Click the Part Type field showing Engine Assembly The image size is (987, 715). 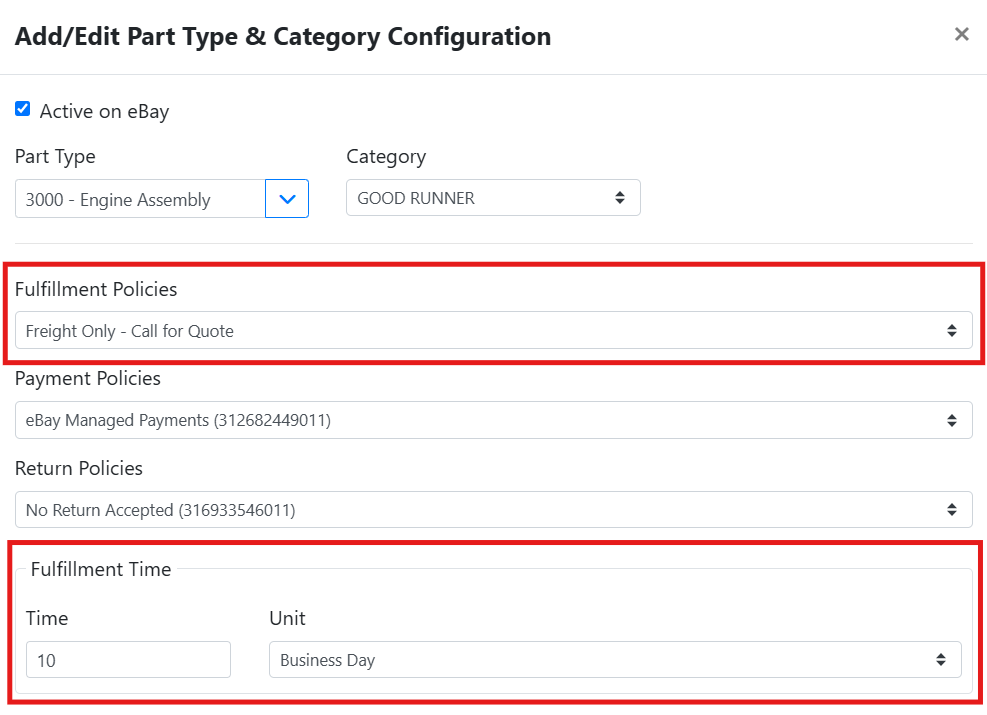[140, 199]
